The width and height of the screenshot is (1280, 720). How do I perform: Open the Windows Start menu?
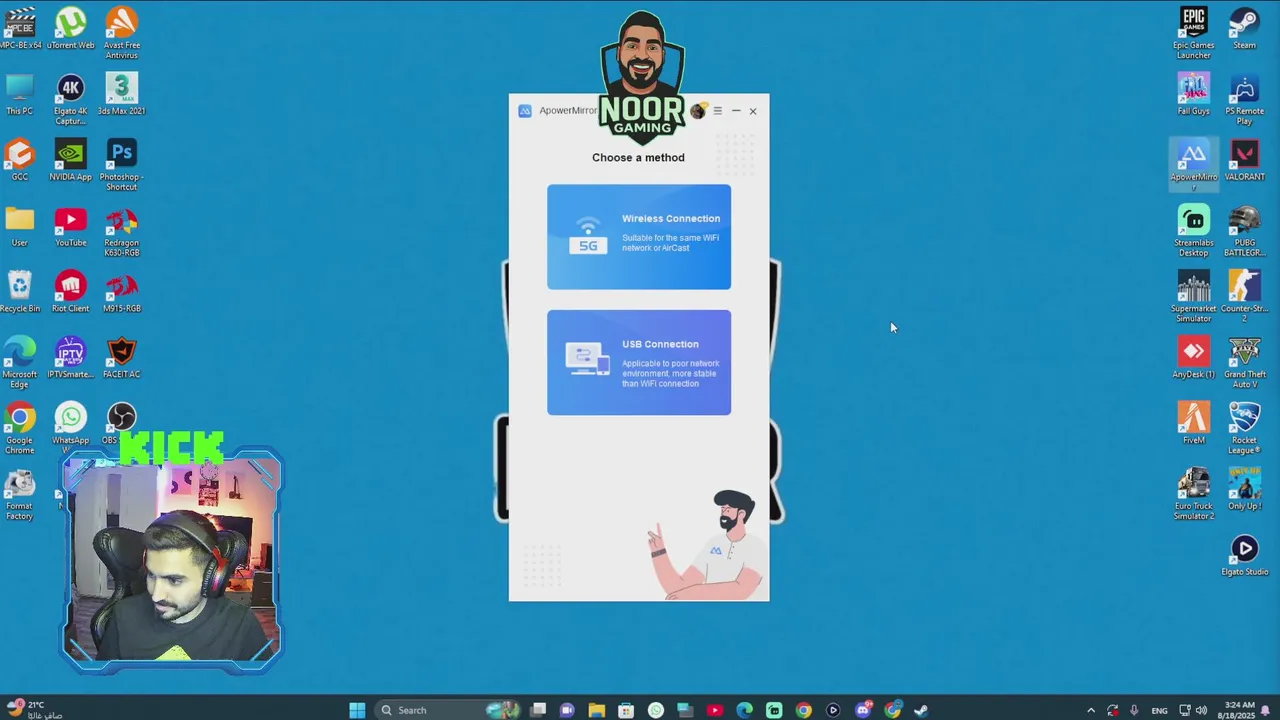(357, 710)
